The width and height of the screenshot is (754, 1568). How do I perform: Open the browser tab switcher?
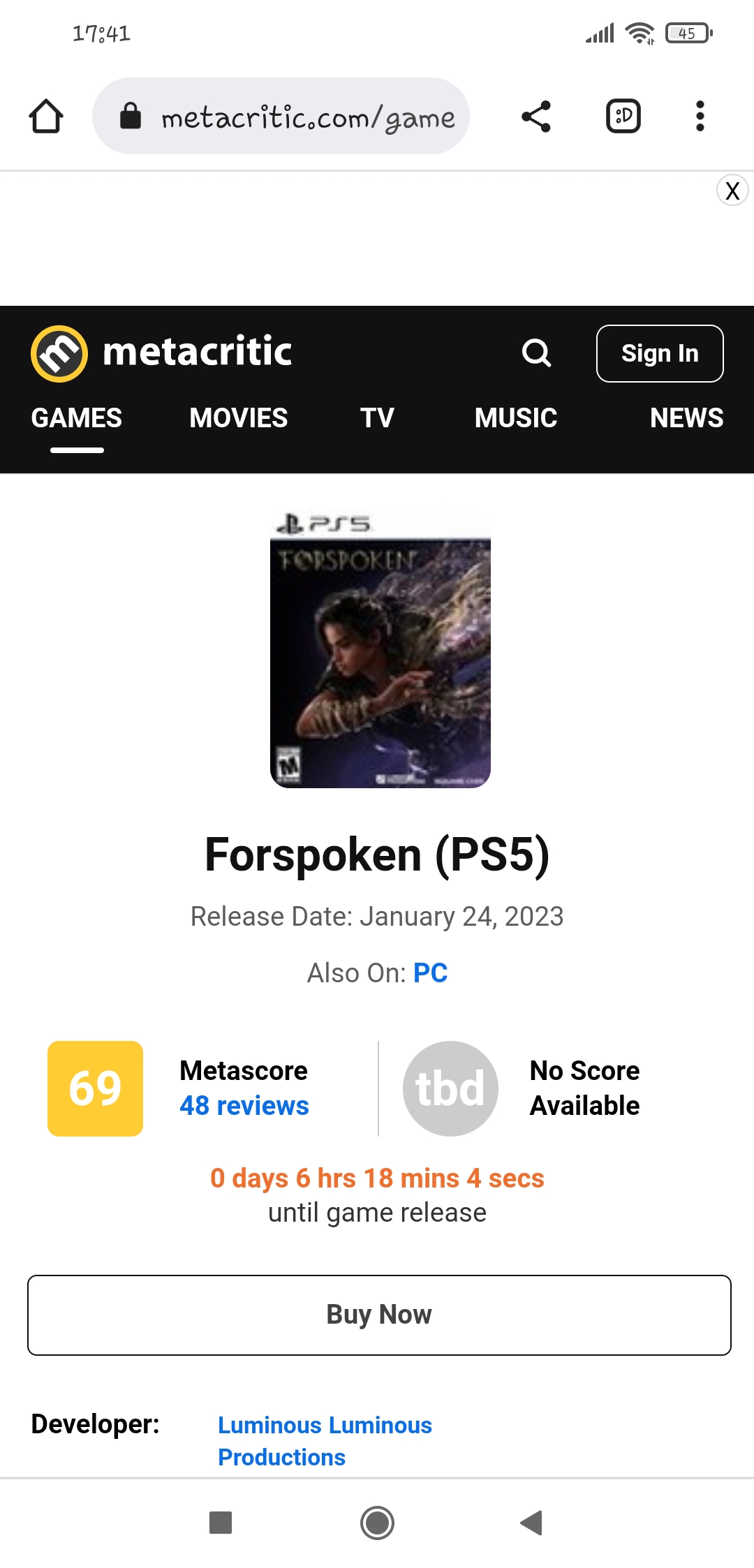tap(623, 116)
